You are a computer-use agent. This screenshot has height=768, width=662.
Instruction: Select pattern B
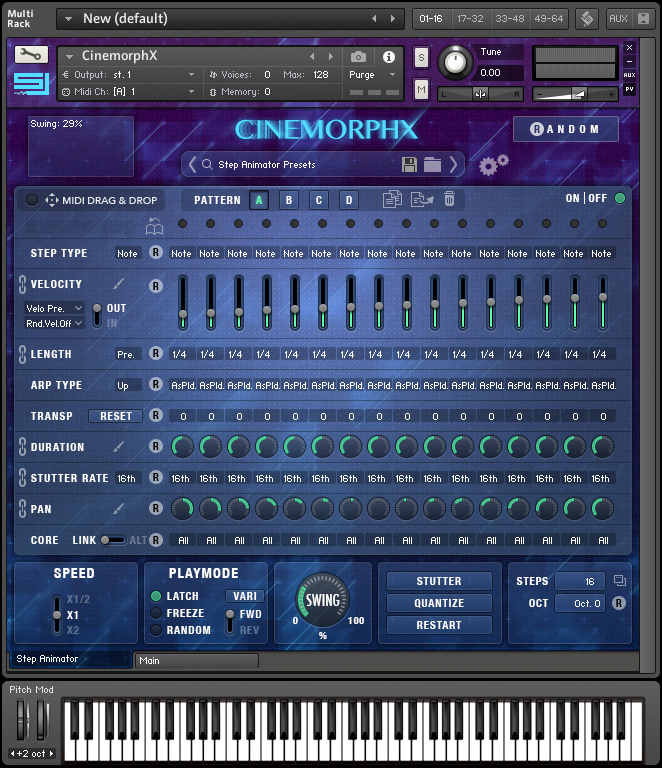point(289,200)
